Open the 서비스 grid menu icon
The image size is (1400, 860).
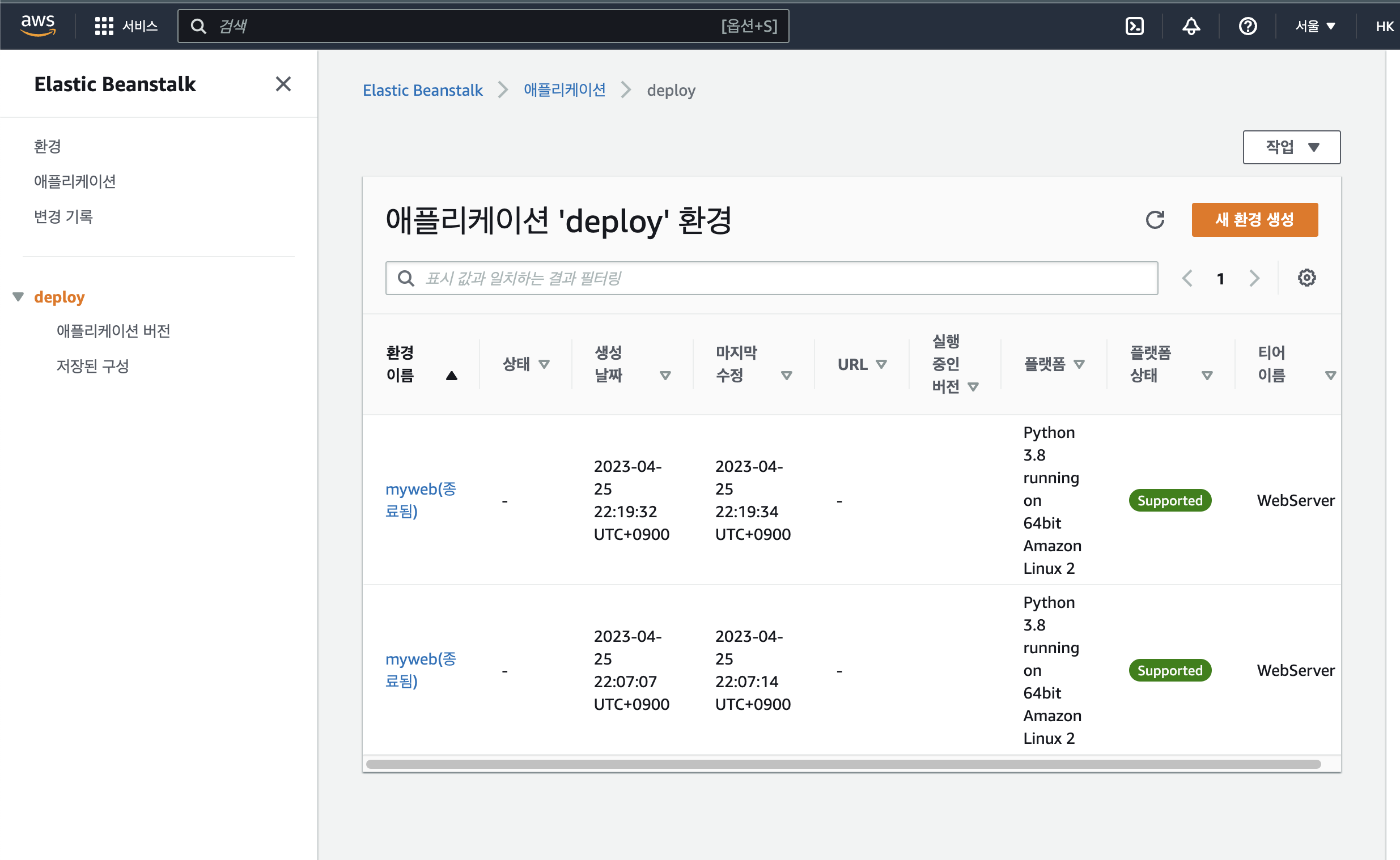[104, 26]
